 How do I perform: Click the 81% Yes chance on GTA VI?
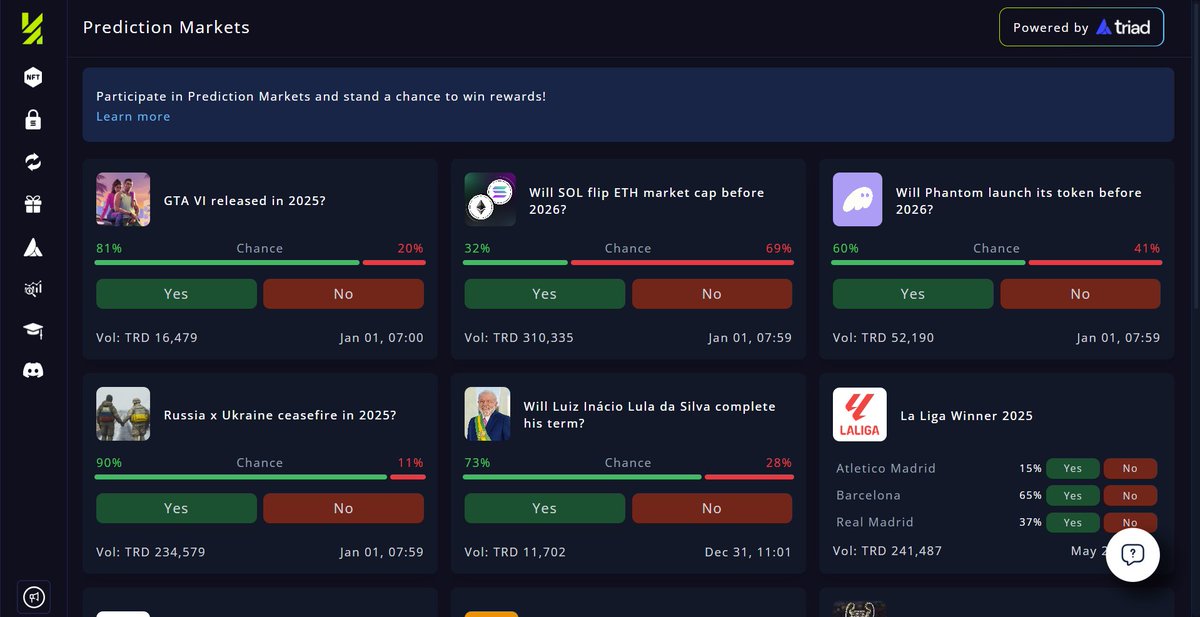109,248
